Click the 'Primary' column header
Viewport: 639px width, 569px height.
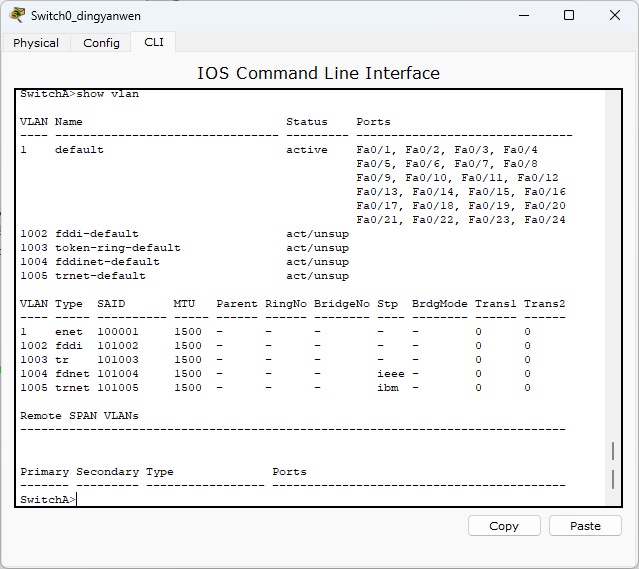pos(44,472)
